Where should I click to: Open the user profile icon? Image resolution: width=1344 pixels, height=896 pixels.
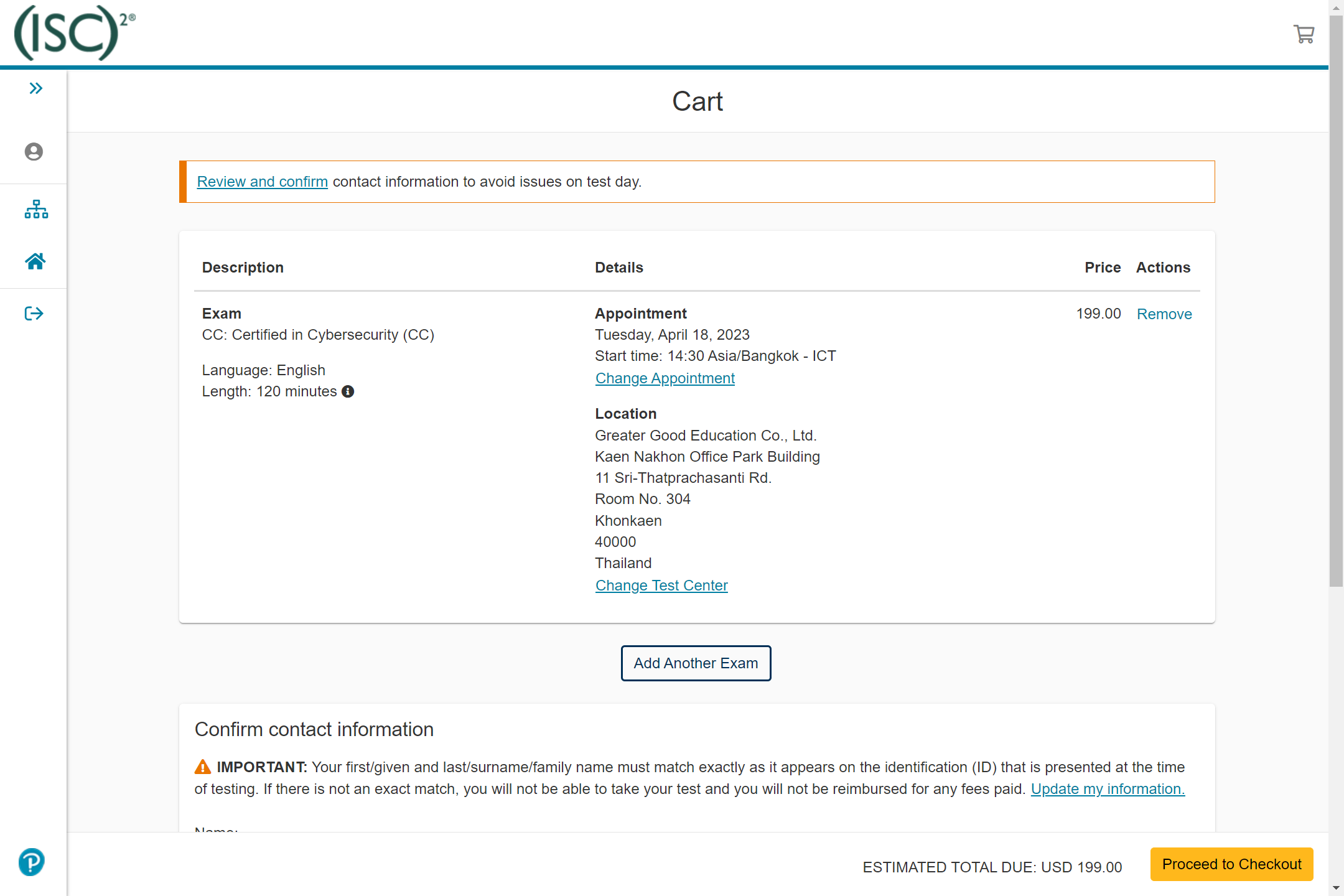click(34, 152)
